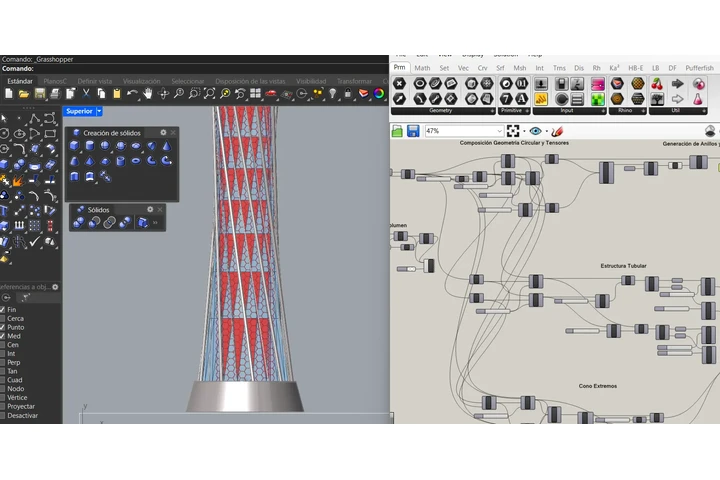Enable the Cerca object snap checkbox
The image size is (720, 480).
pos(3,319)
